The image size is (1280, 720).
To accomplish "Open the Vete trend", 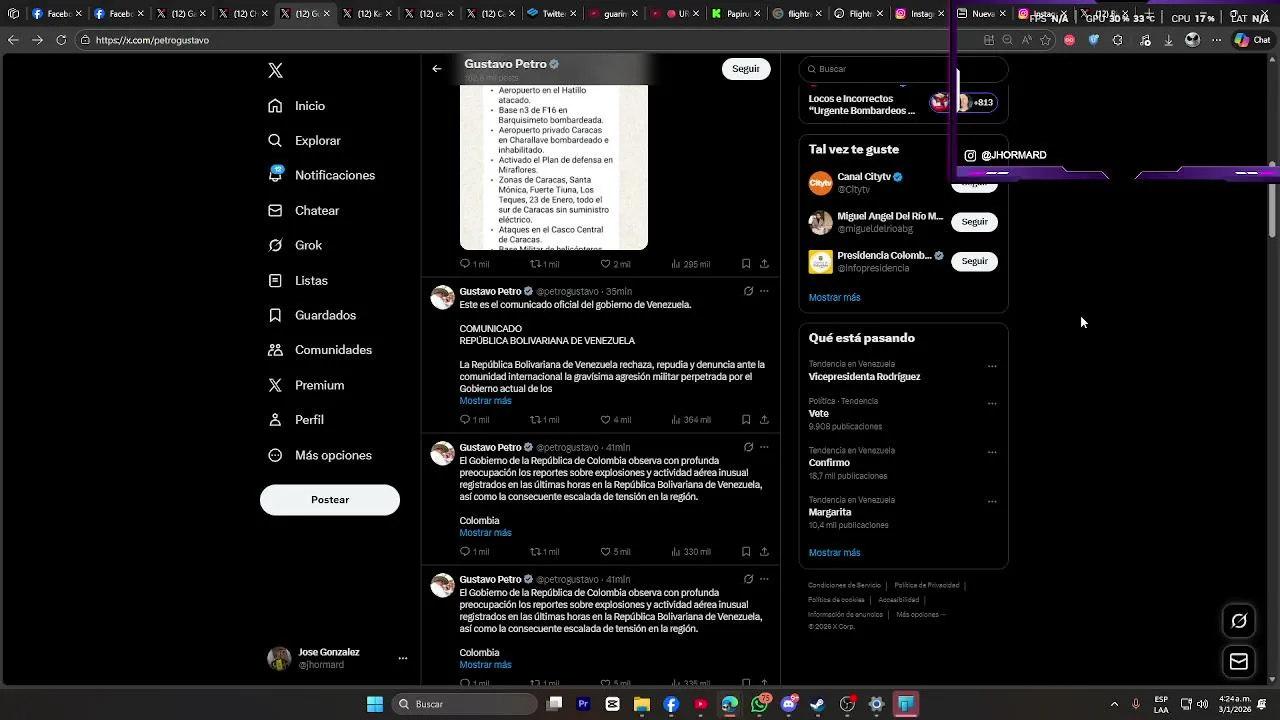I will (819, 414).
